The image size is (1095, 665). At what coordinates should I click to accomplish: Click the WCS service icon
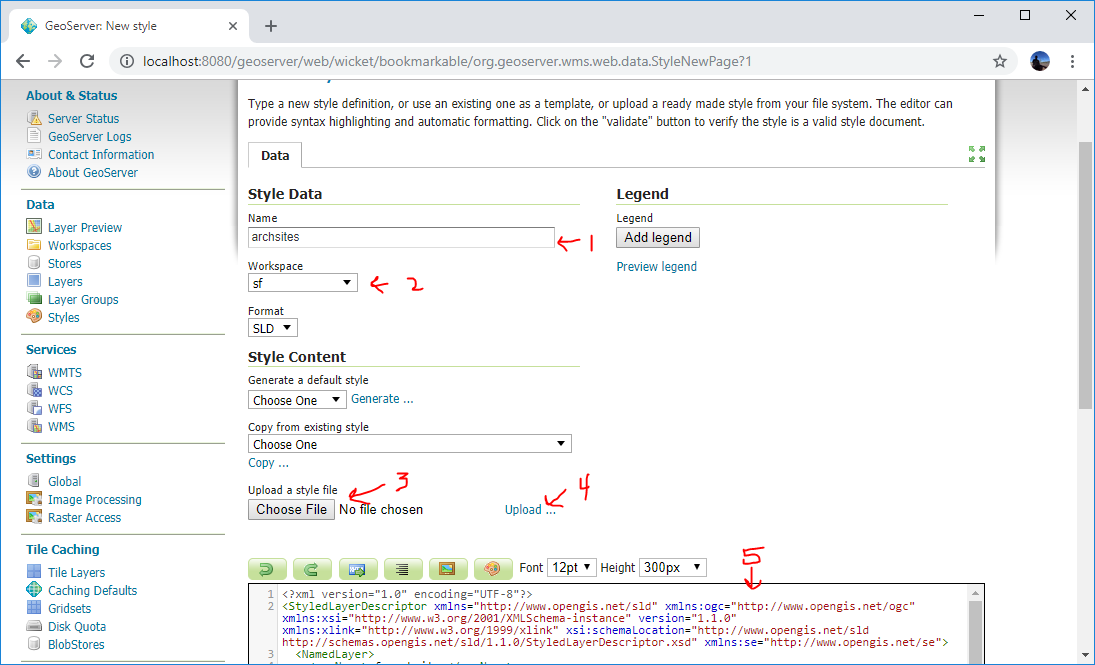[34, 390]
